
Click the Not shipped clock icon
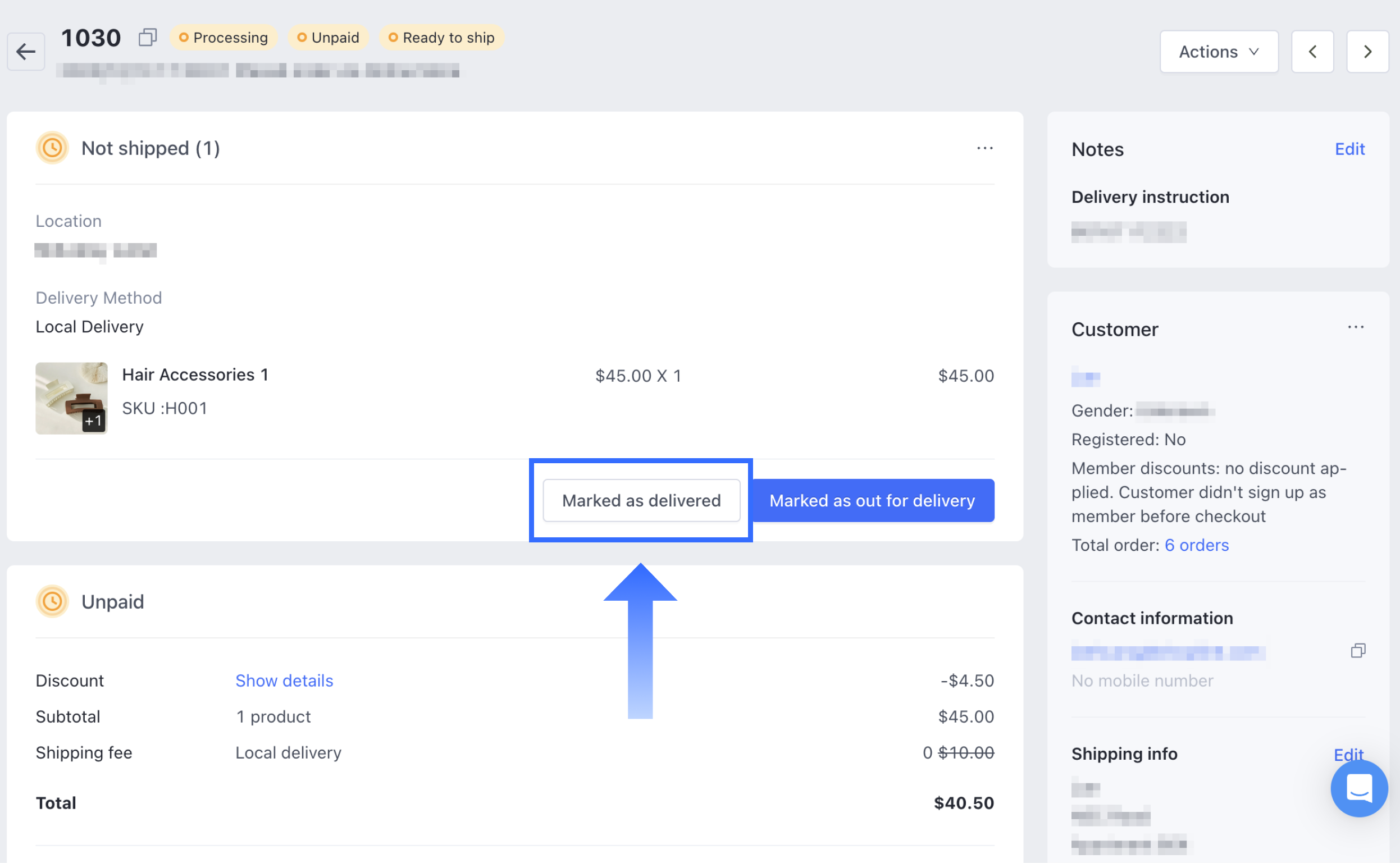[x=52, y=148]
